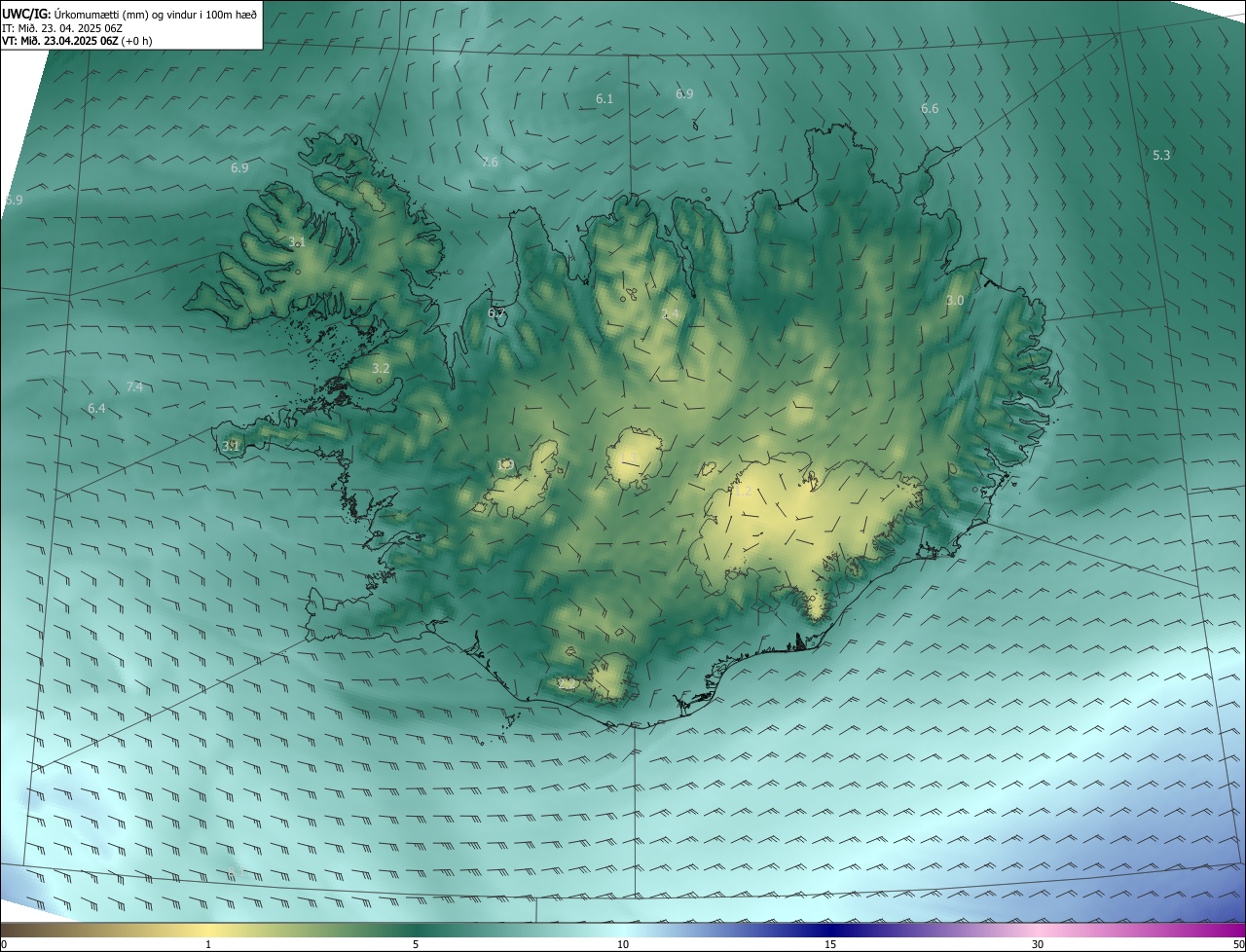Click the 3.0 value label on the map
This screenshot has width=1246, height=952.
point(955,301)
